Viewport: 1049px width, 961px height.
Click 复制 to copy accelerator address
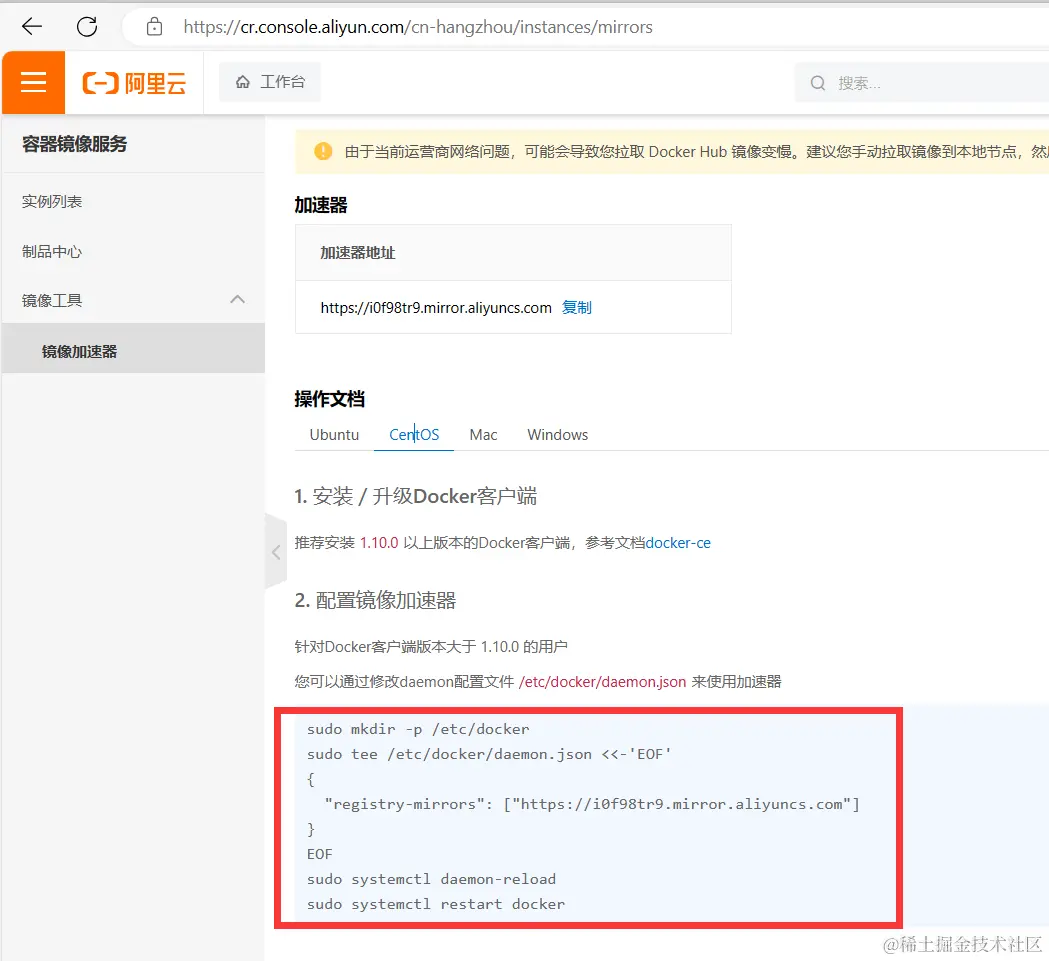point(577,307)
